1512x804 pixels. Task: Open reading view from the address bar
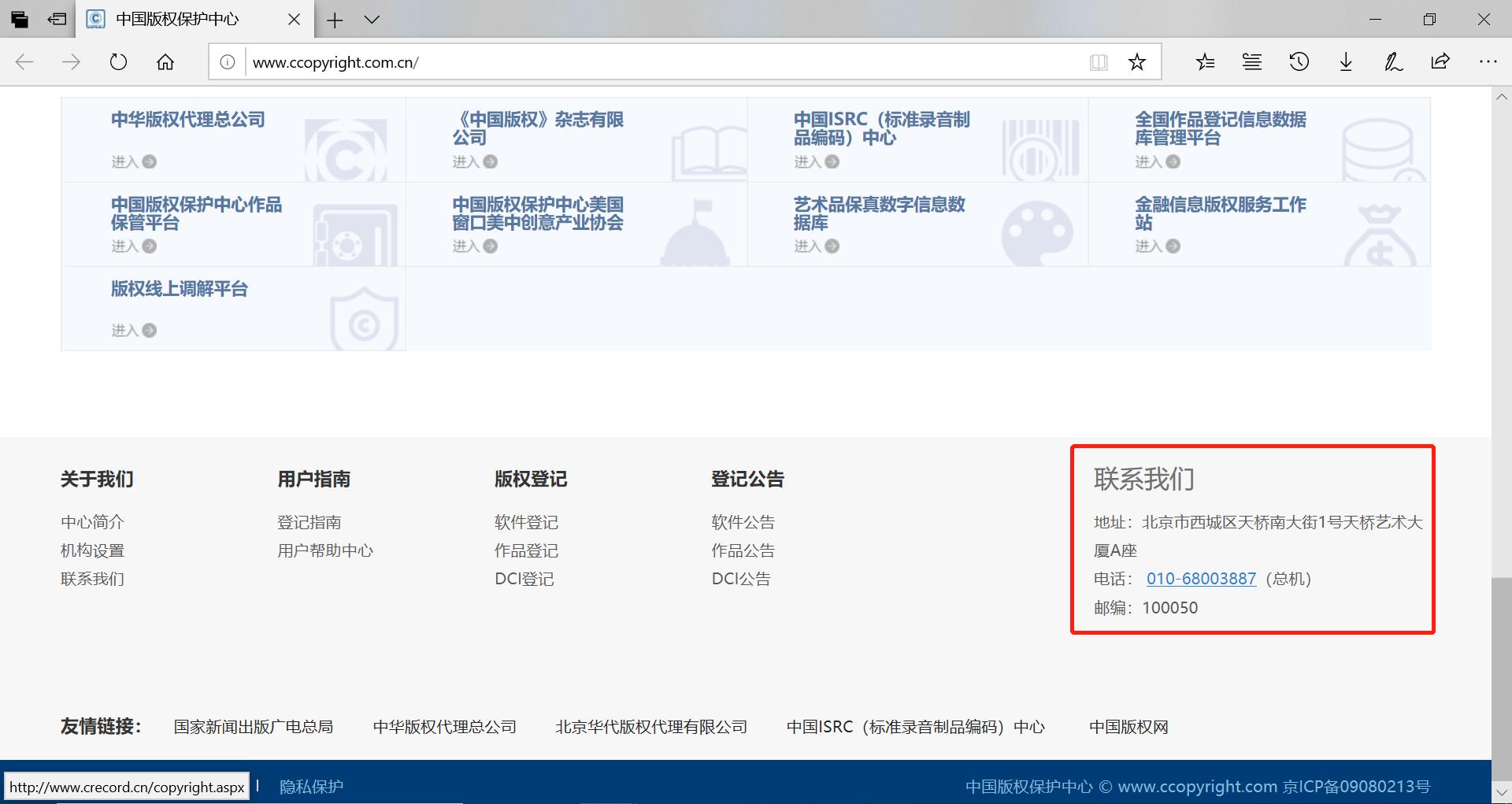pos(1098,61)
